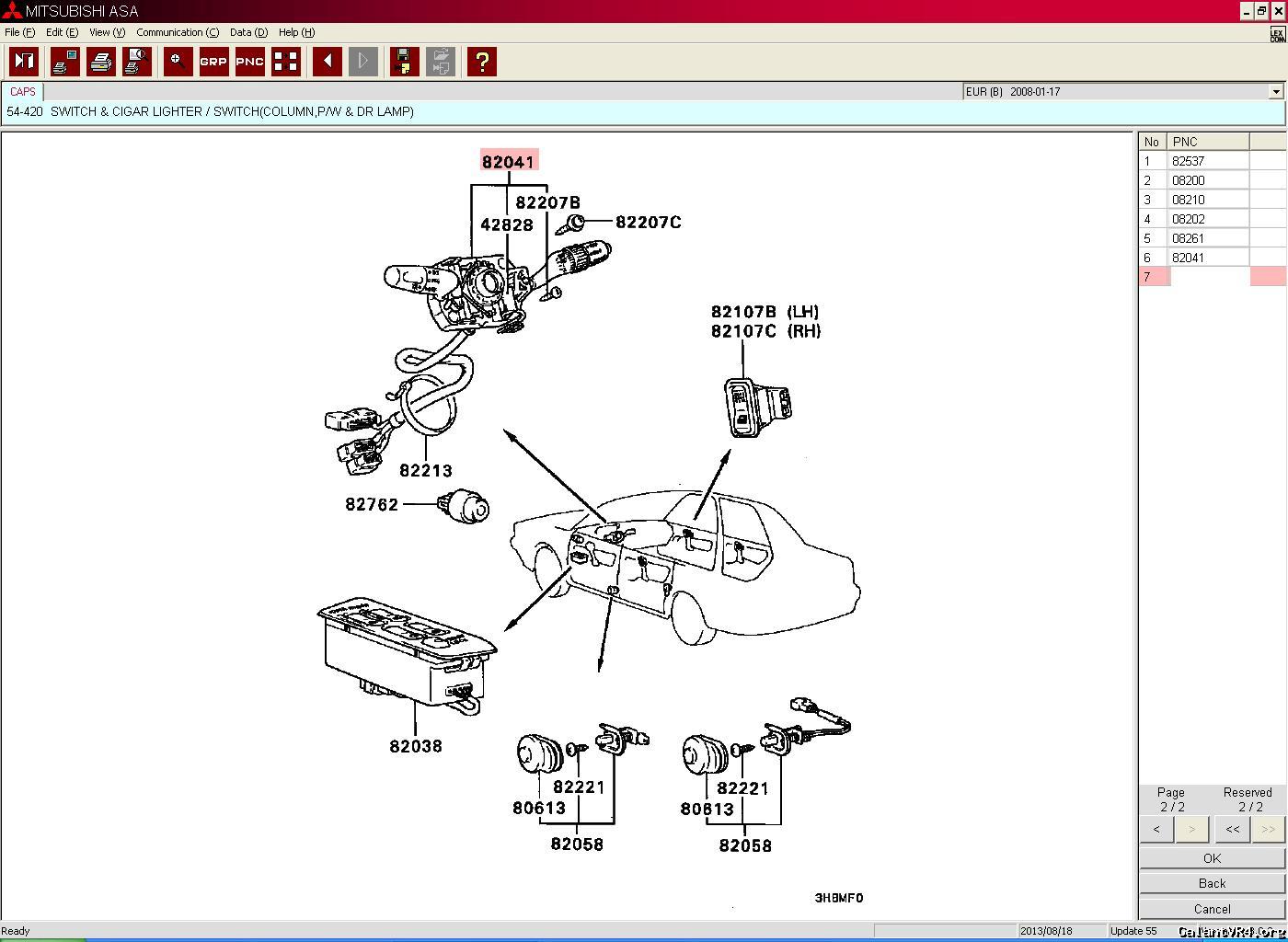Click part number 82038 in diagram
1288x942 pixels.
pos(415,746)
